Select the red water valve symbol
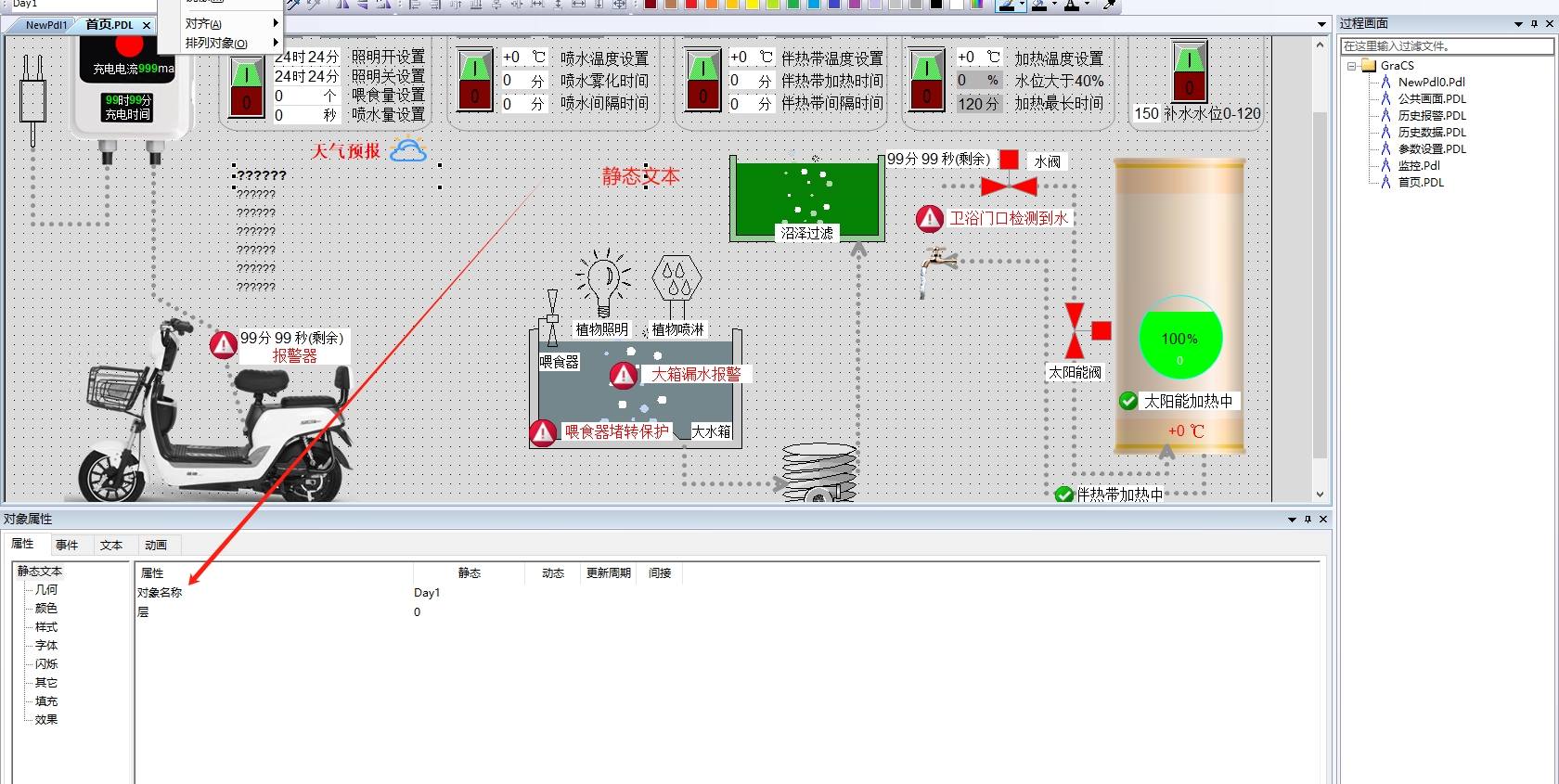Image resolution: width=1559 pixels, height=784 pixels. point(1009,186)
